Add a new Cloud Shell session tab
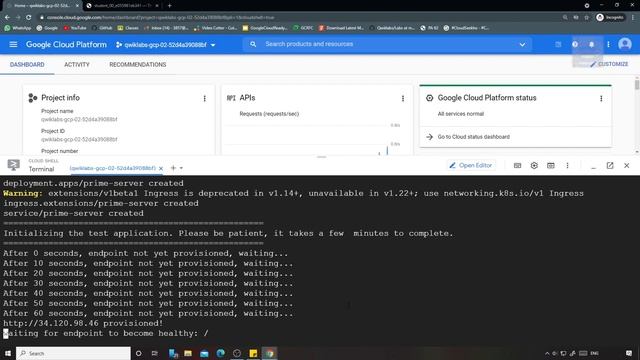The height and width of the screenshot is (360, 640). [x=173, y=168]
